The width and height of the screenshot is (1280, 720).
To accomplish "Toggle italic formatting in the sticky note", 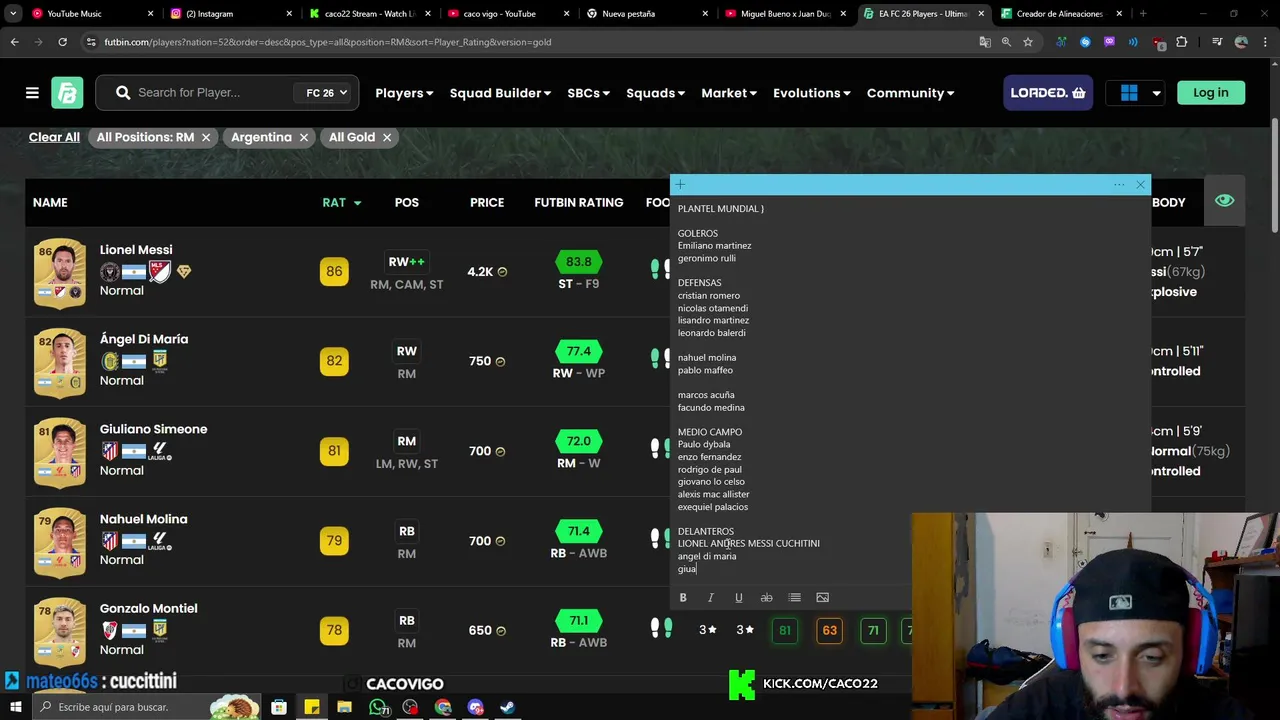I will [x=710, y=598].
